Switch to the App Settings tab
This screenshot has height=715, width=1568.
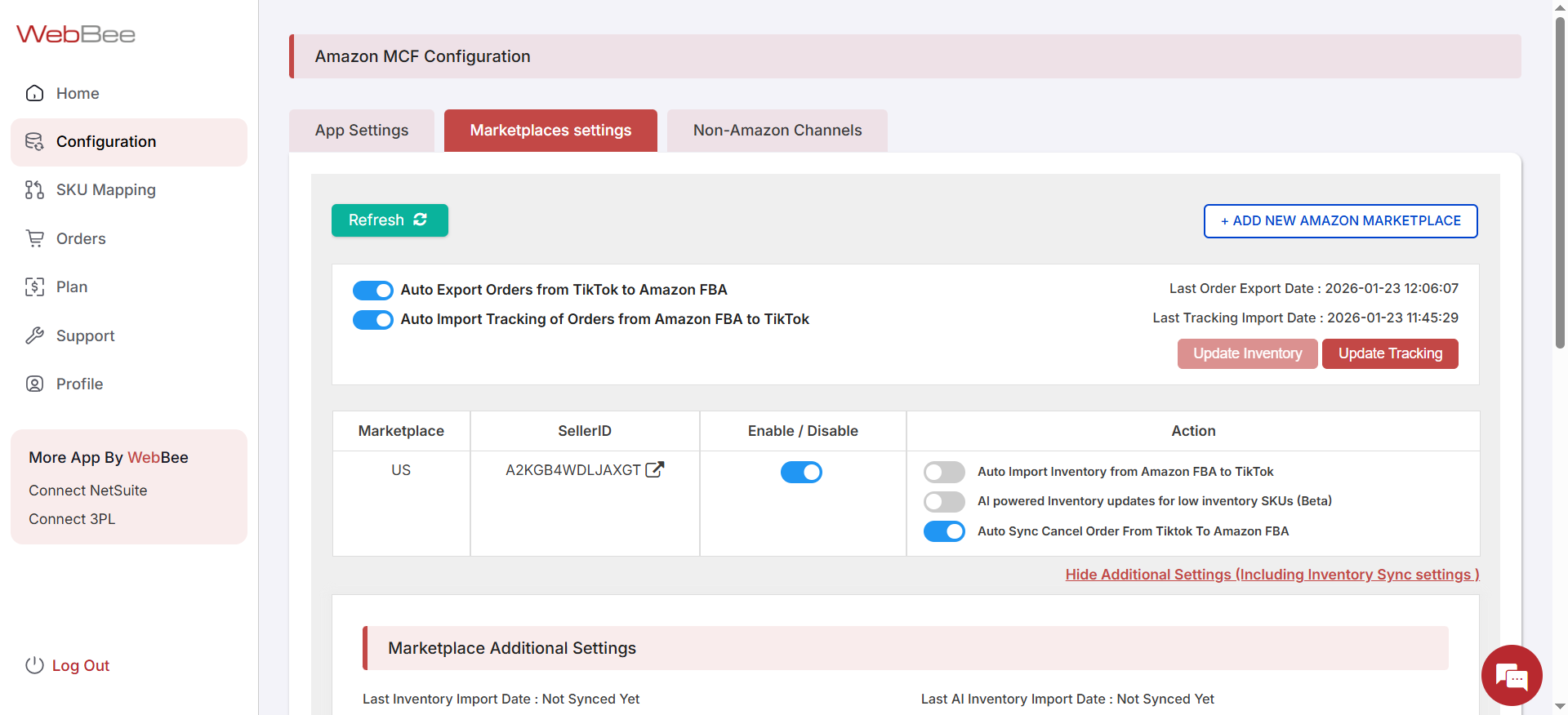click(362, 131)
